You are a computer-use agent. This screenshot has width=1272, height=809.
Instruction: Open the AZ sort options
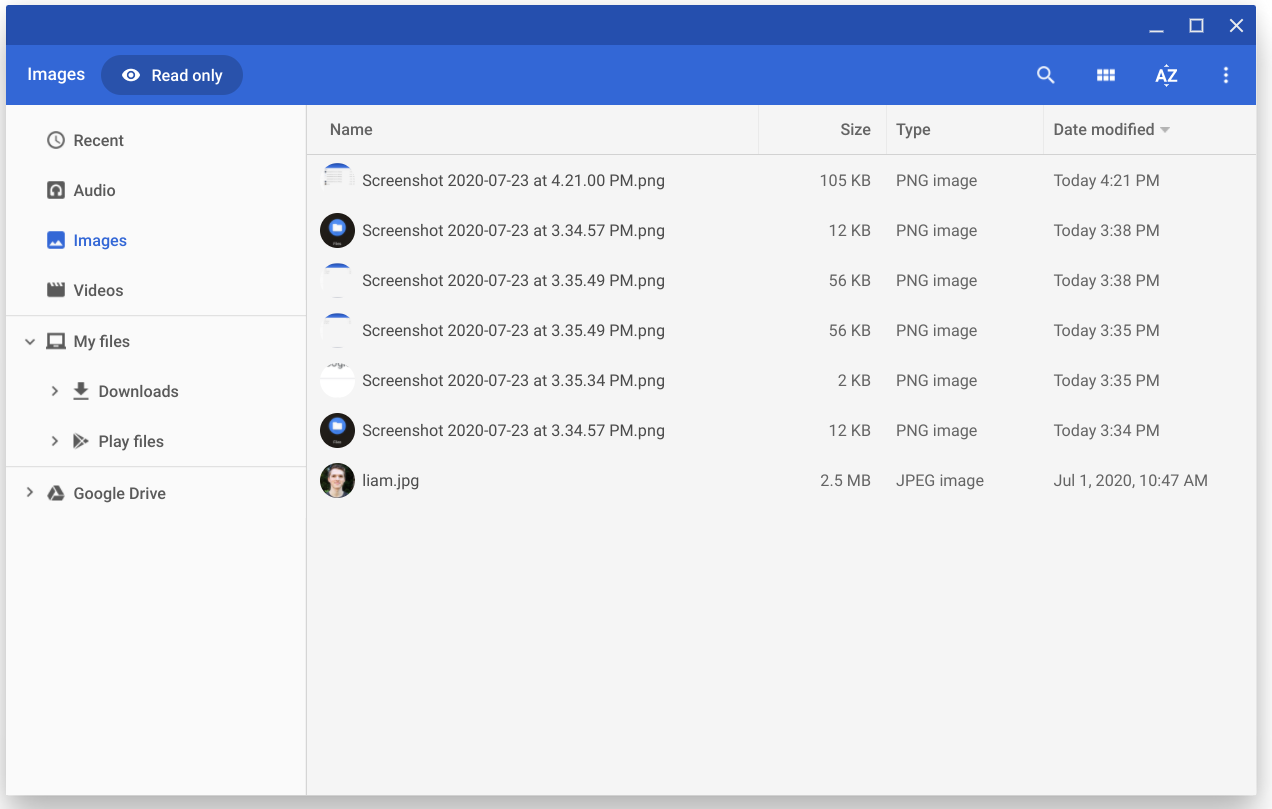pyautogui.click(x=1166, y=76)
